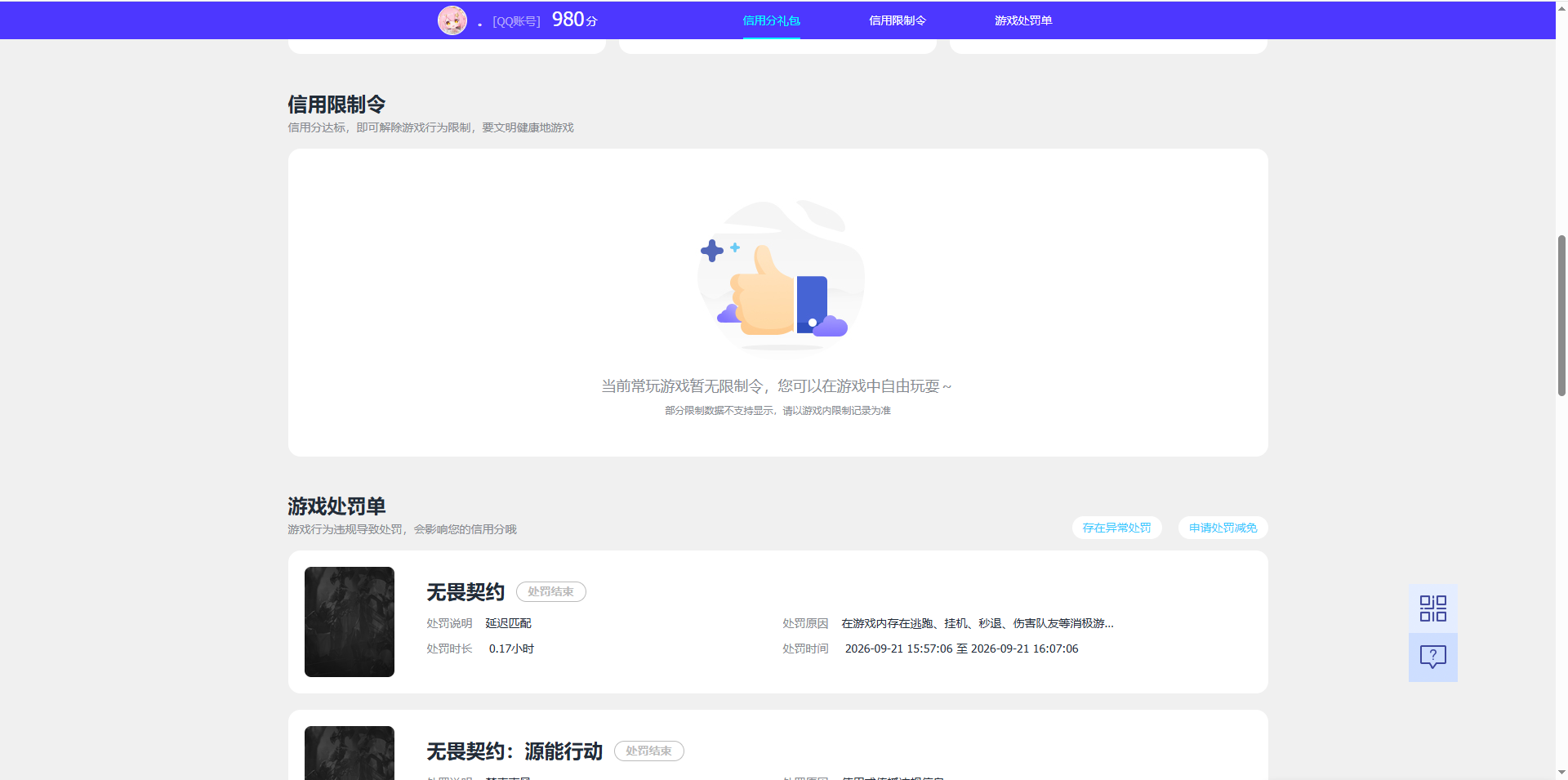Click the 延迟匹配 penalty description
This screenshot has height=780, width=1568.
click(x=508, y=623)
